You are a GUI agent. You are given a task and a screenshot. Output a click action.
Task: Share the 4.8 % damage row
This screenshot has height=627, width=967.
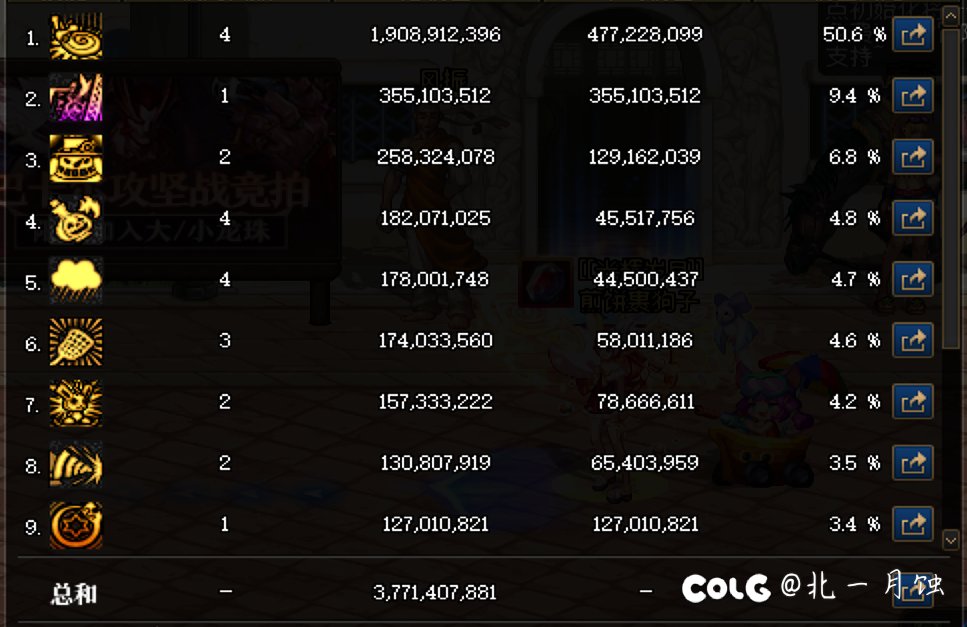click(x=912, y=219)
